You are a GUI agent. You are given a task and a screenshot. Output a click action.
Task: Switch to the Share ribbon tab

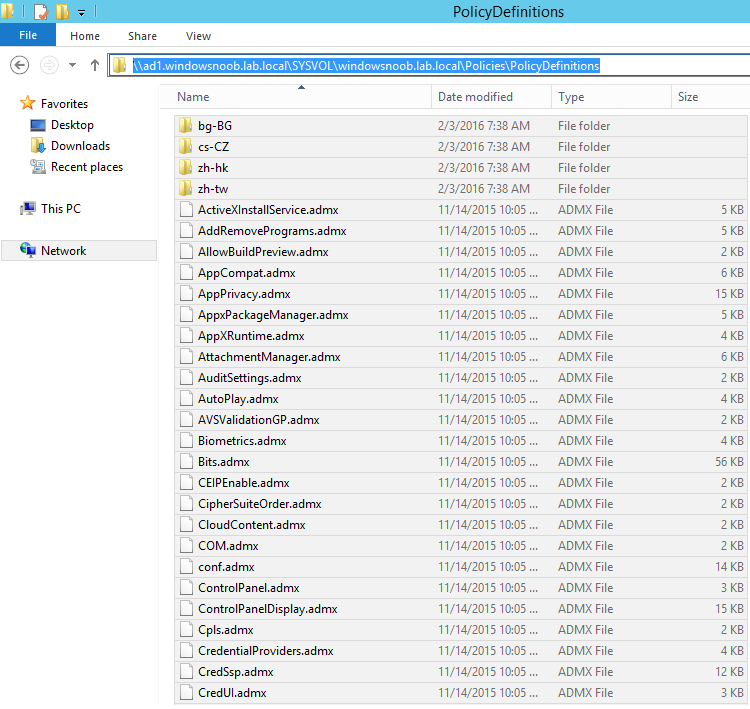(x=142, y=36)
